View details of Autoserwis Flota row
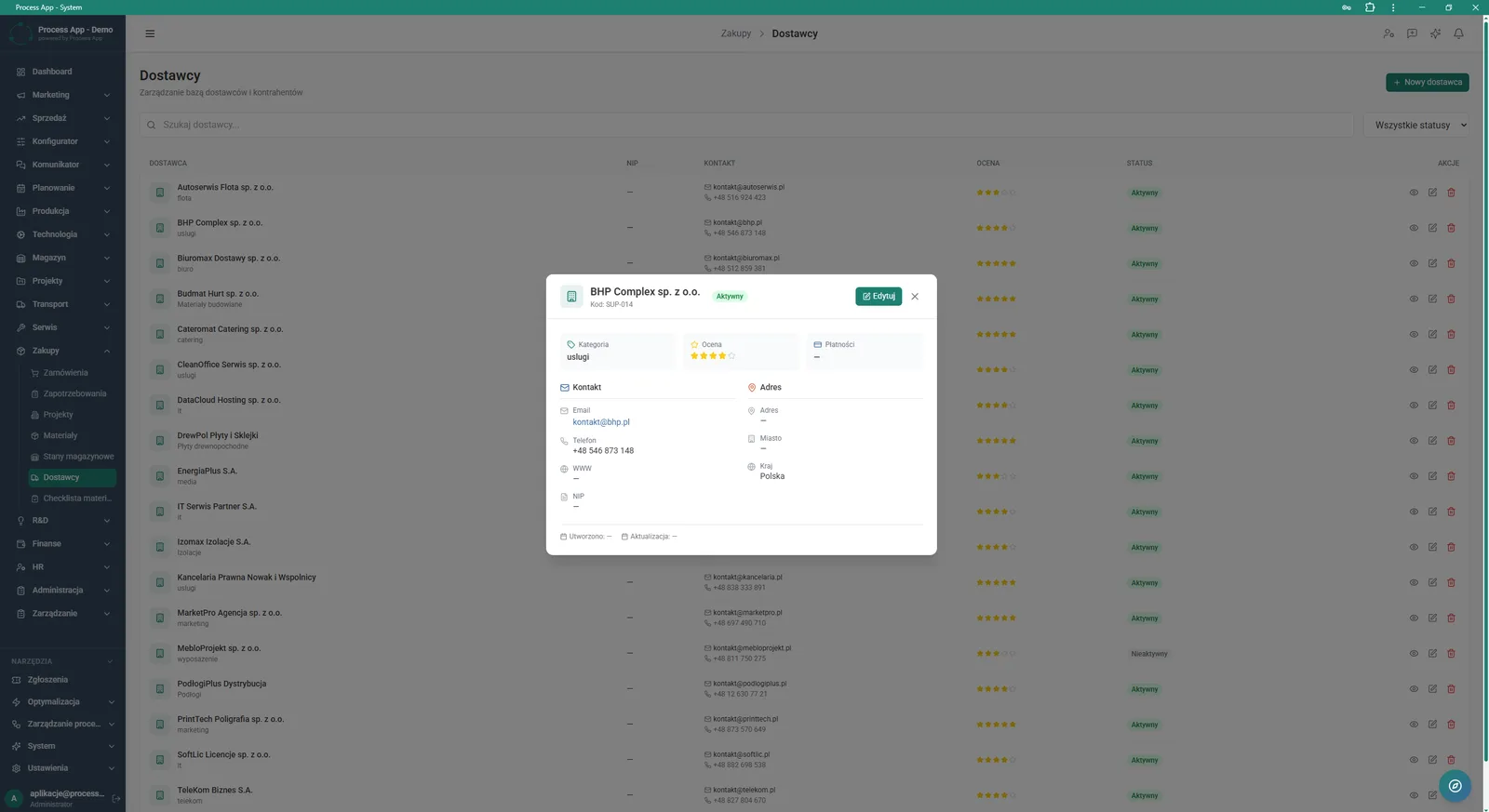 [x=1414, y=193]
